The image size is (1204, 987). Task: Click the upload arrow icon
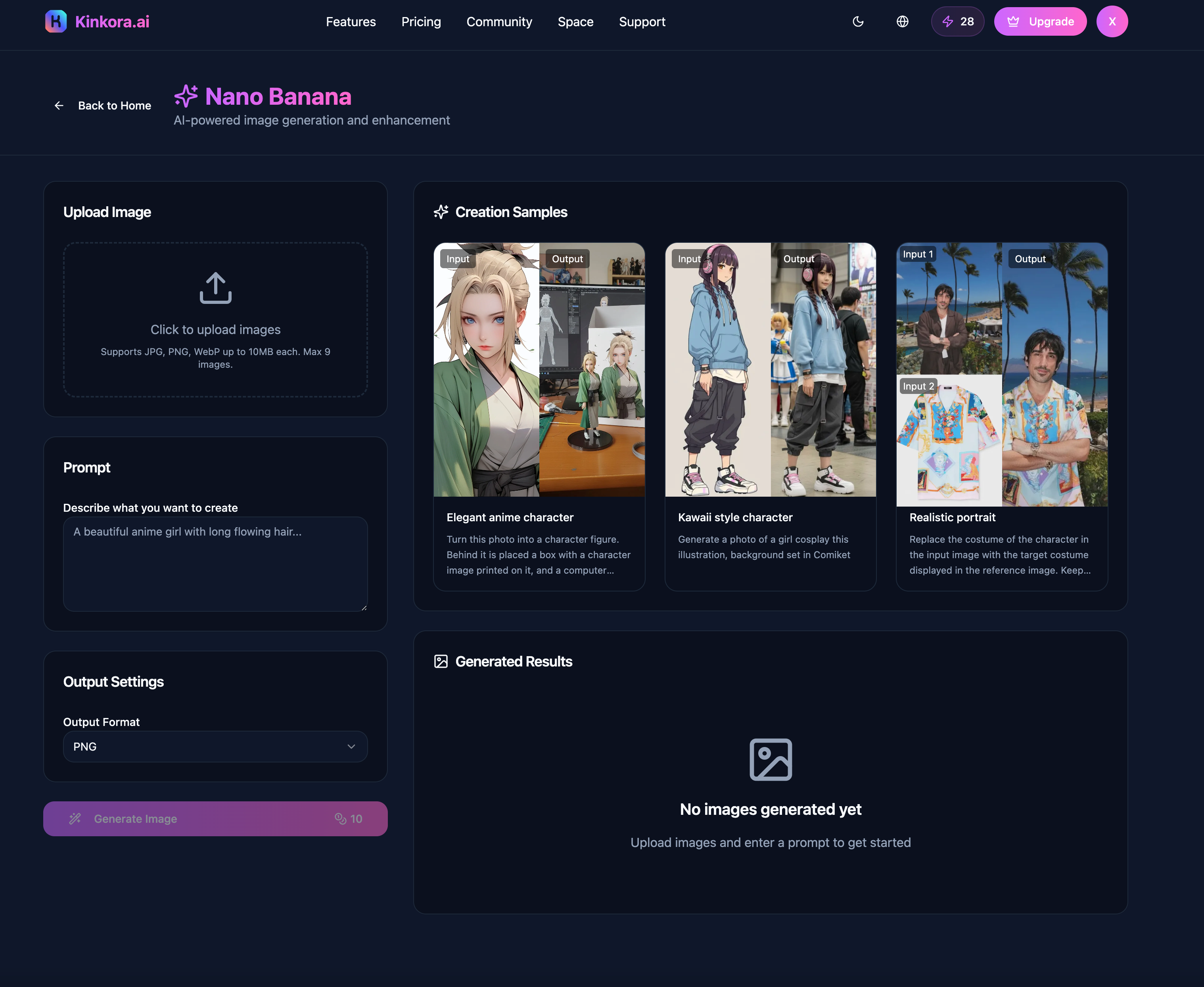click(215, 289)
